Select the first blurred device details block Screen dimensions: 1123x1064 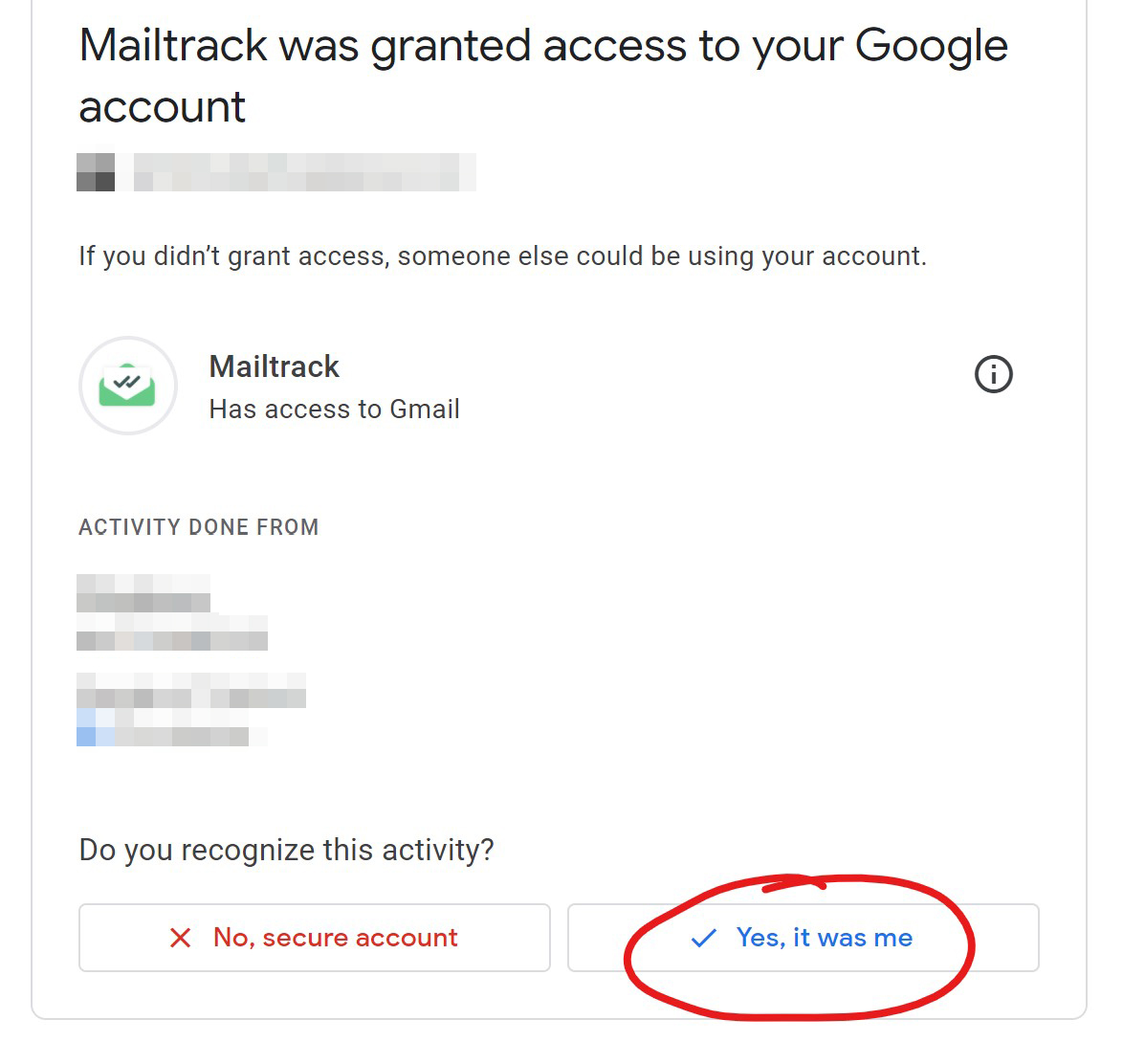coord(170,612)
